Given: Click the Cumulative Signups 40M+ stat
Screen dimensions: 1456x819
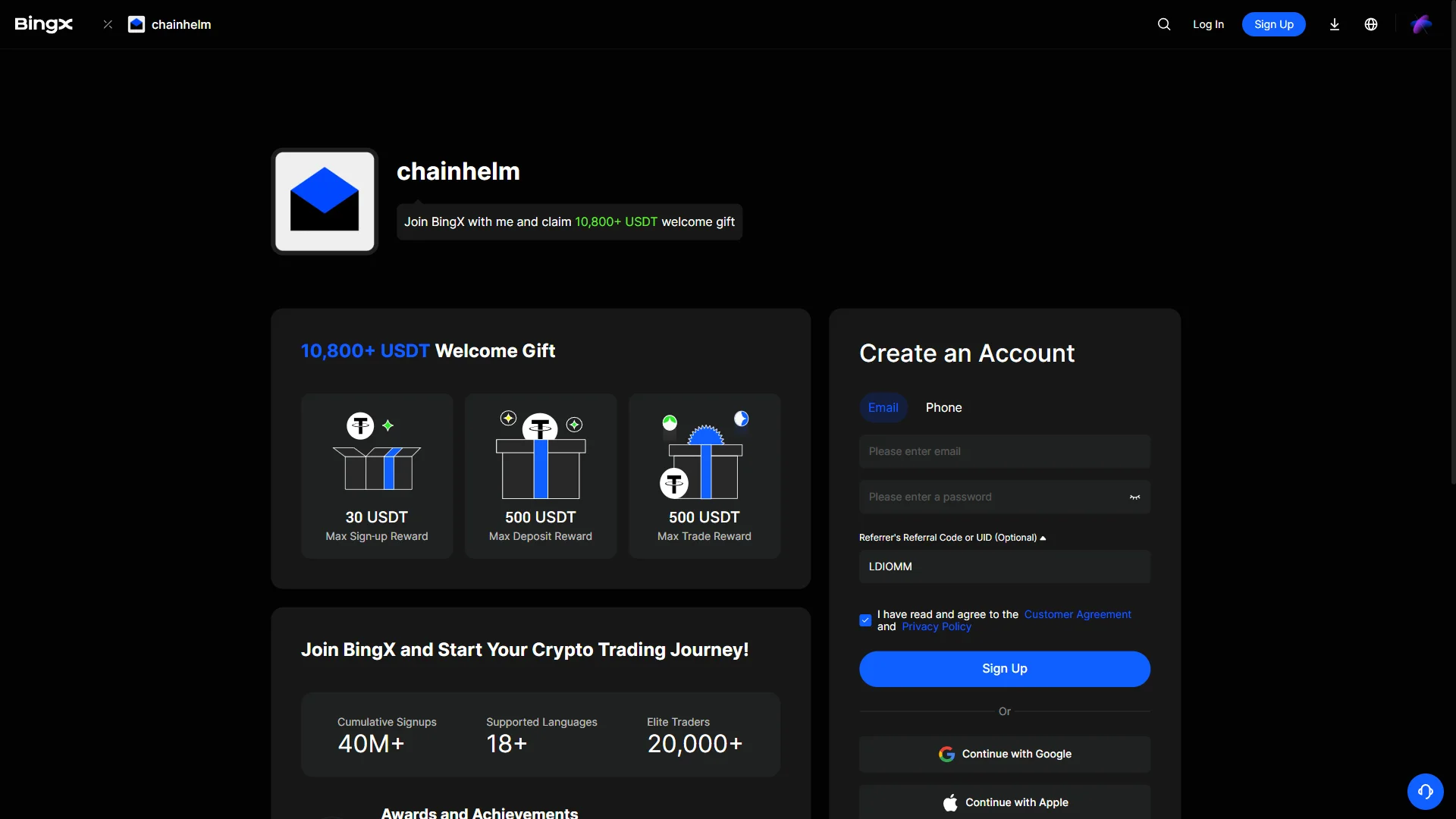Looking at the screenshot, I should pyautogui.click(x=387, y=736).
